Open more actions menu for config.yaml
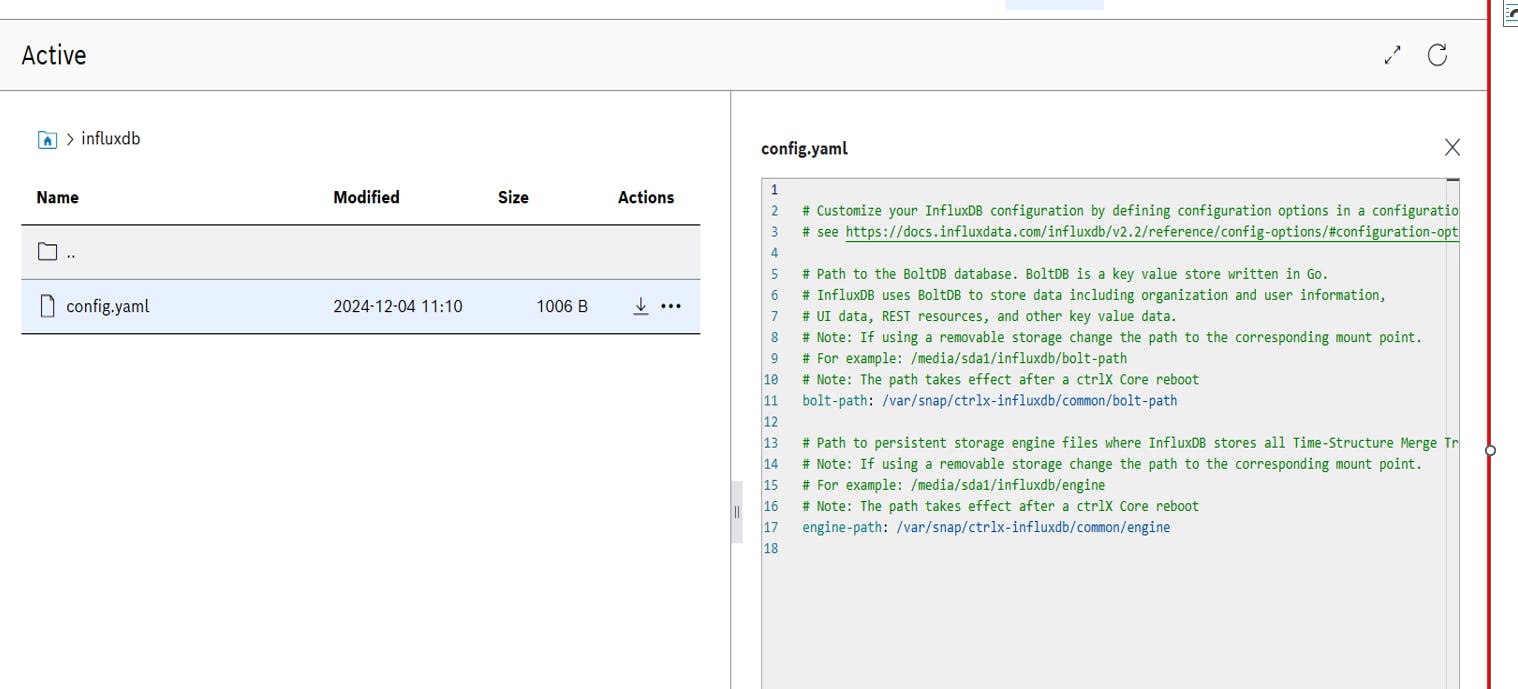Screen dimensions: 1518x689 tap(671, 306)
